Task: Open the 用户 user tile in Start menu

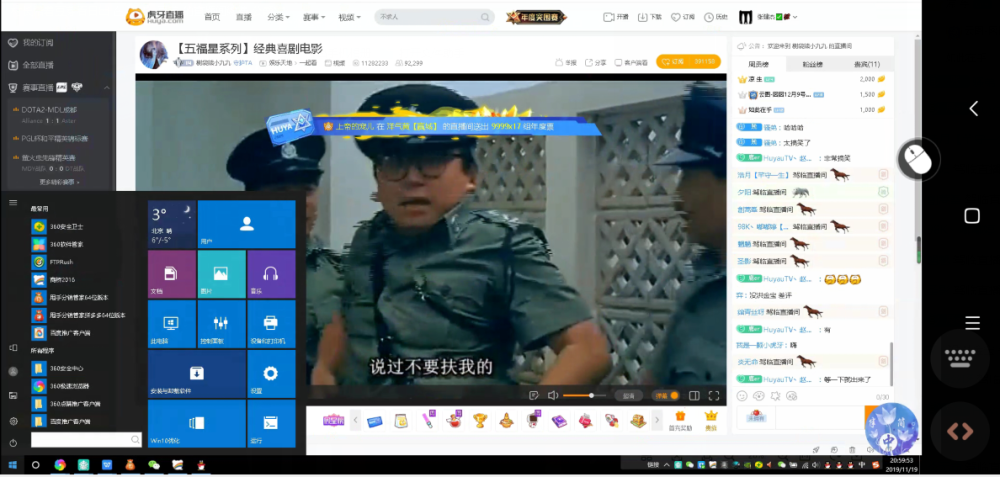Action: pos(246,224)
